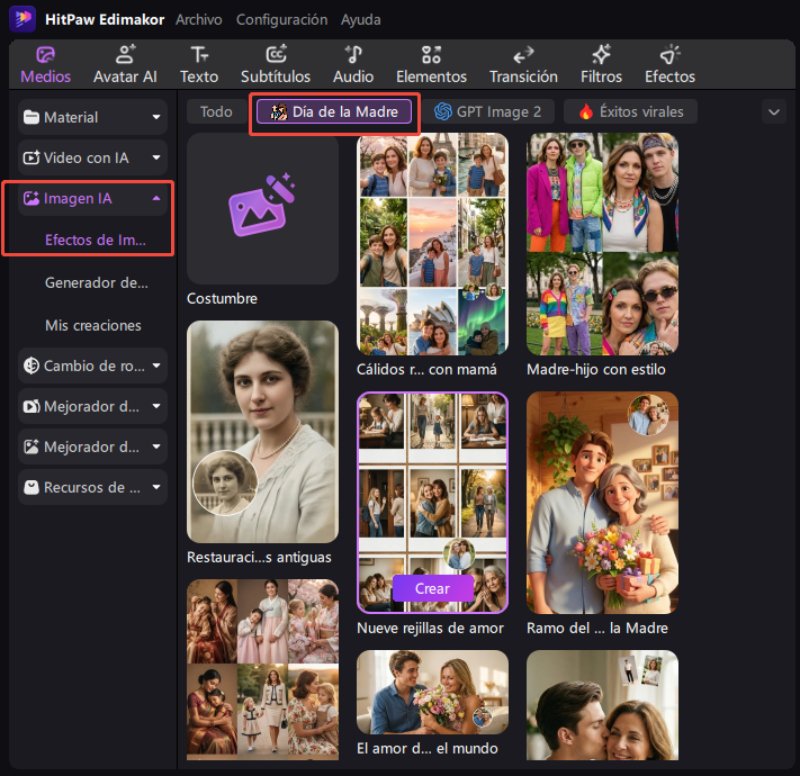Open the Ayuda menu
The height and width of the screenshot is (776, 800).
361,19
